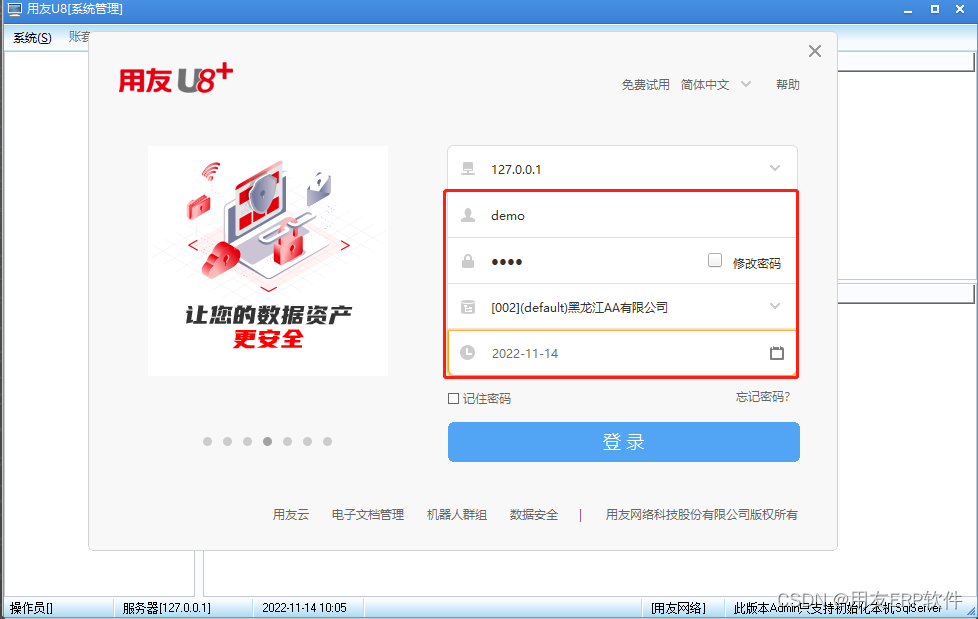
Task: Click the server field showing 127.0.0.1
Action: (622, 168)
